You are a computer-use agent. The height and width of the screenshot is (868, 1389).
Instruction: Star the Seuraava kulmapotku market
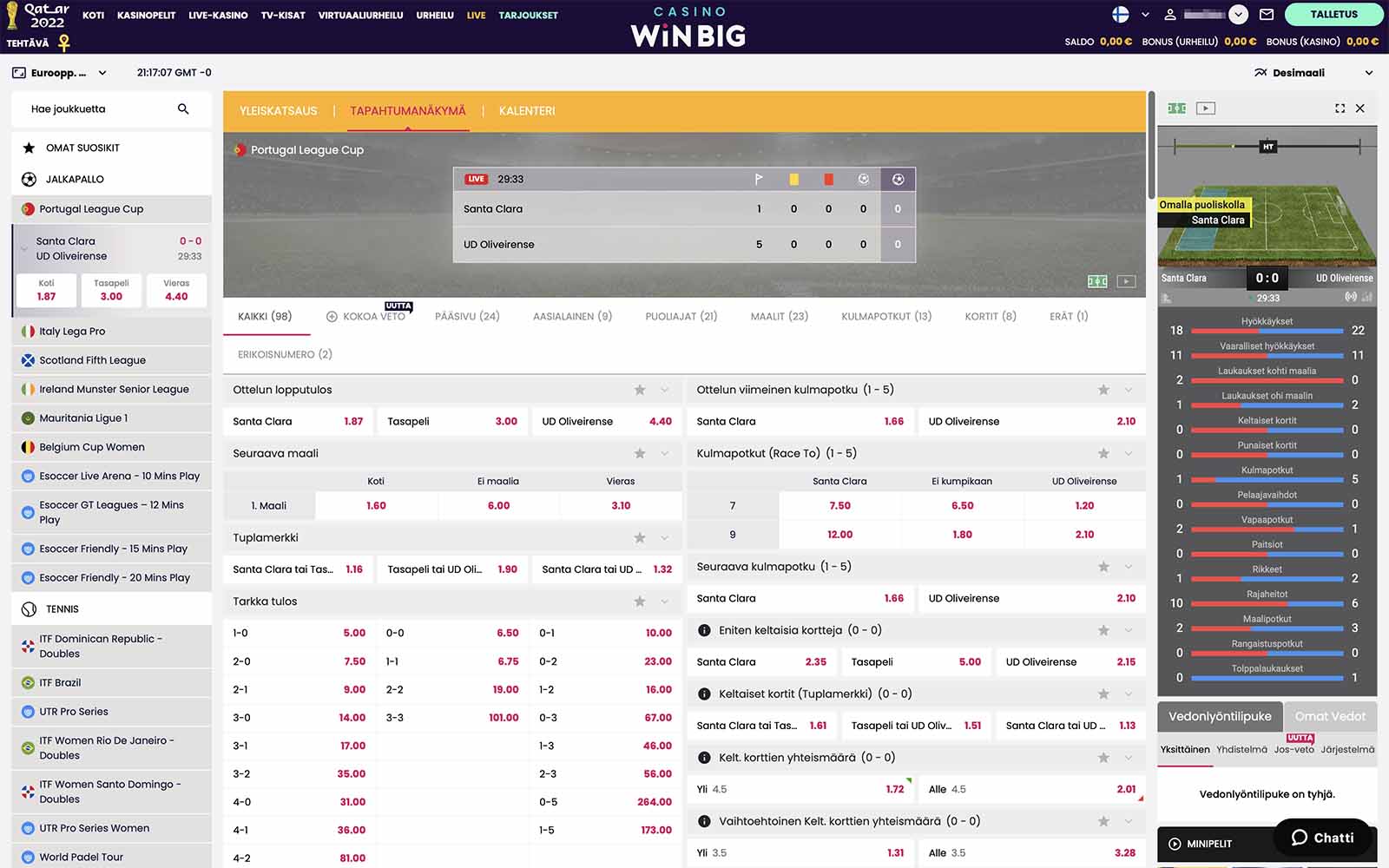pos(1103,567)
